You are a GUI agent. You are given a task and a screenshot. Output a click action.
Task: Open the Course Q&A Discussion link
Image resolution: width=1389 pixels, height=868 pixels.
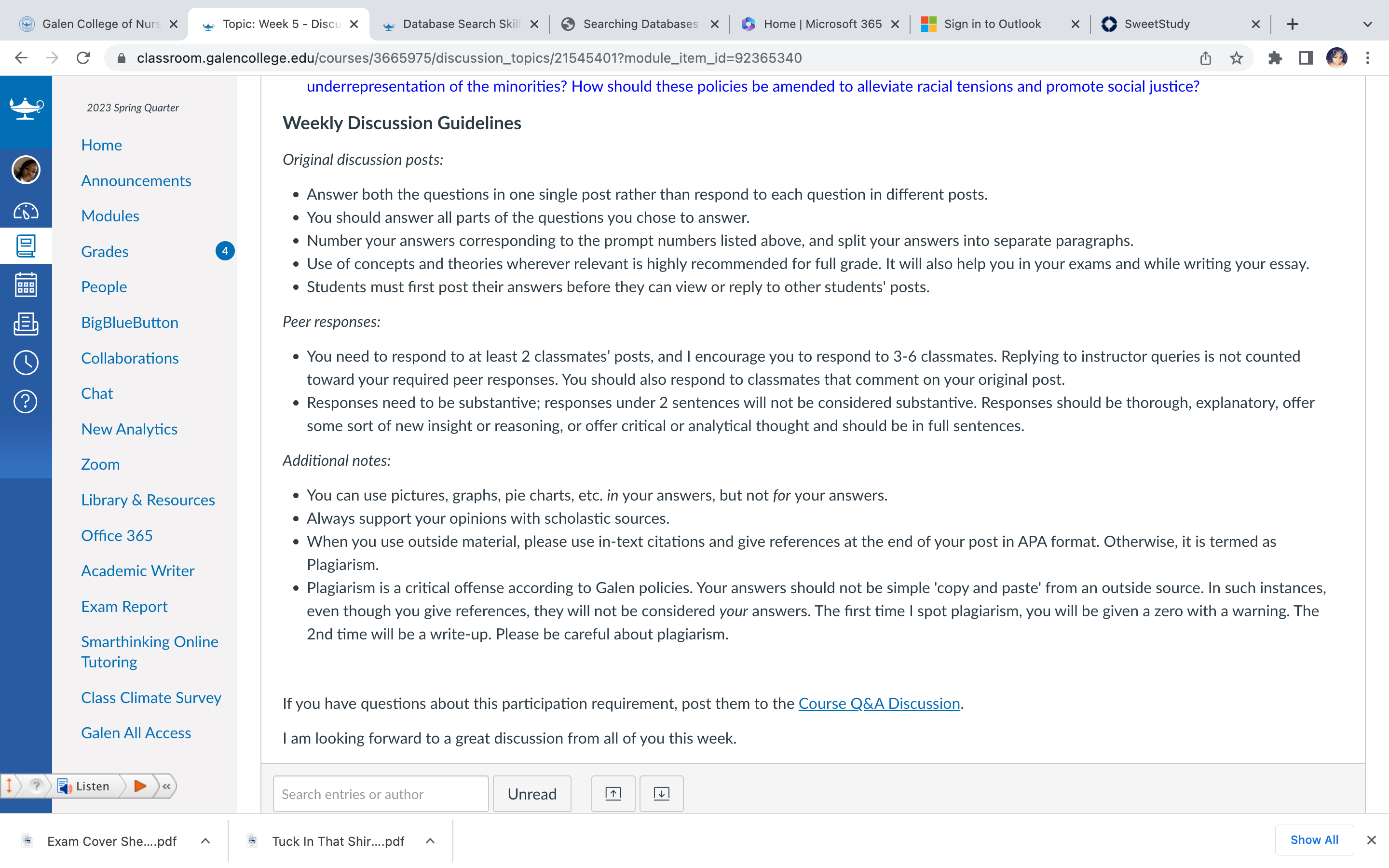(x=879, y=703)
